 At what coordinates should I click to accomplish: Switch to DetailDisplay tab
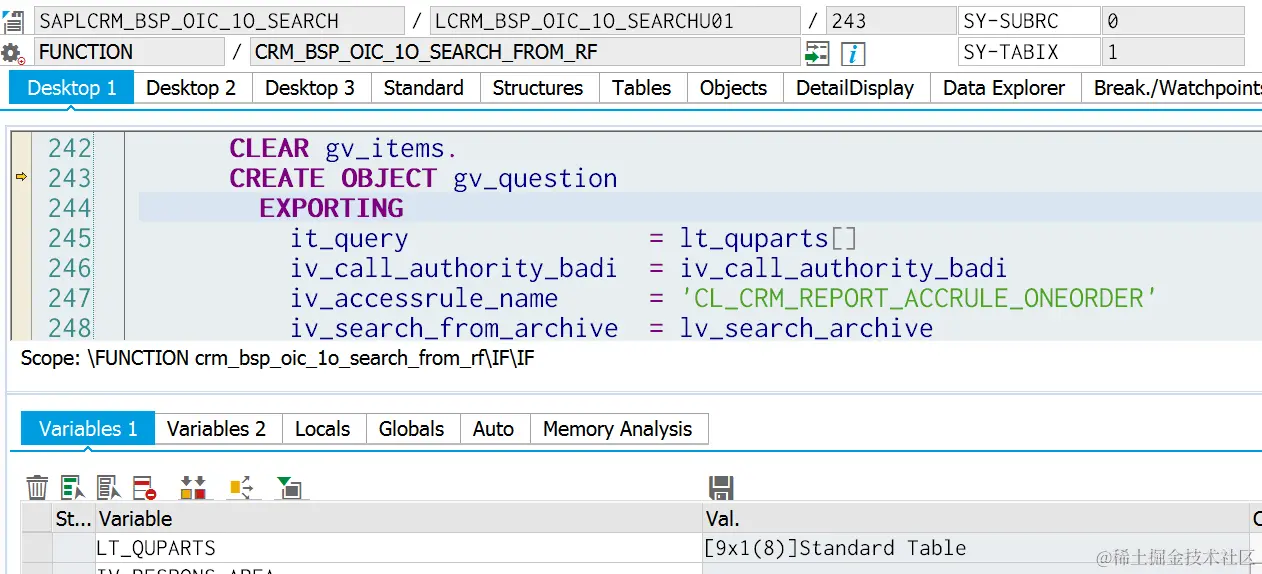point(855,88)
